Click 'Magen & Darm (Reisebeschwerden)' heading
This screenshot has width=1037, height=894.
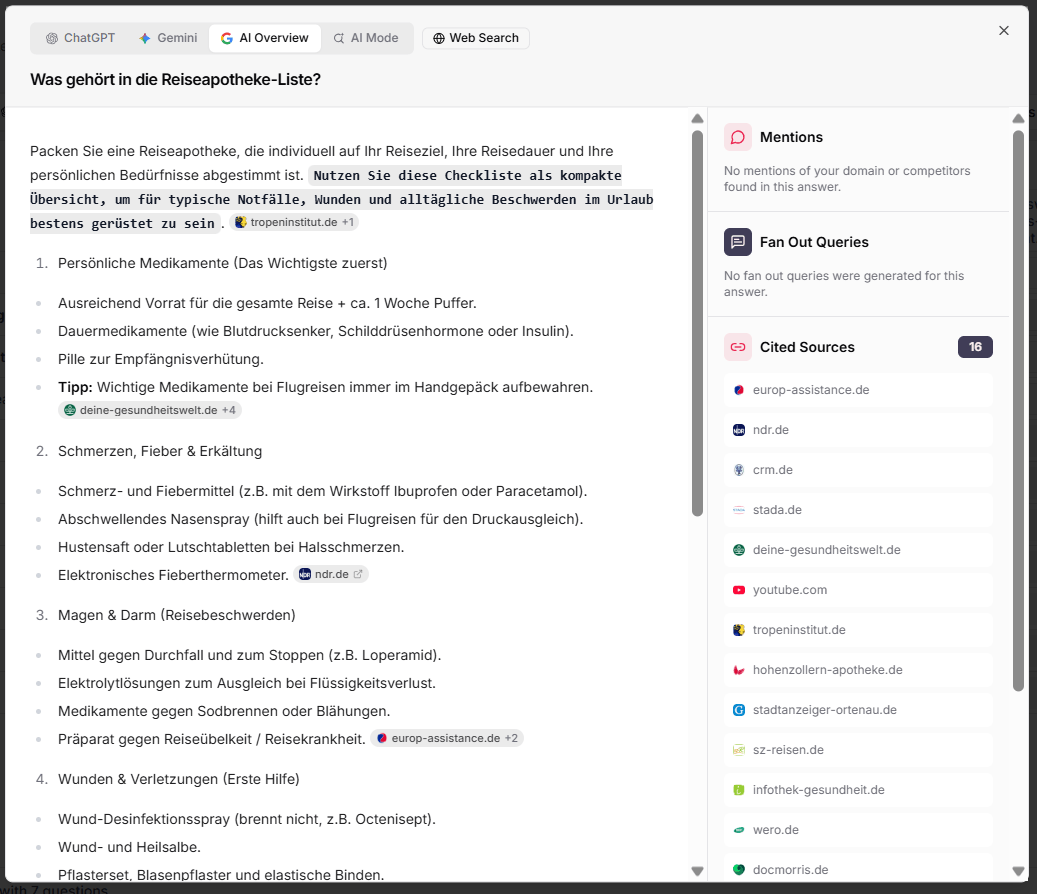(x=177, y=615)
